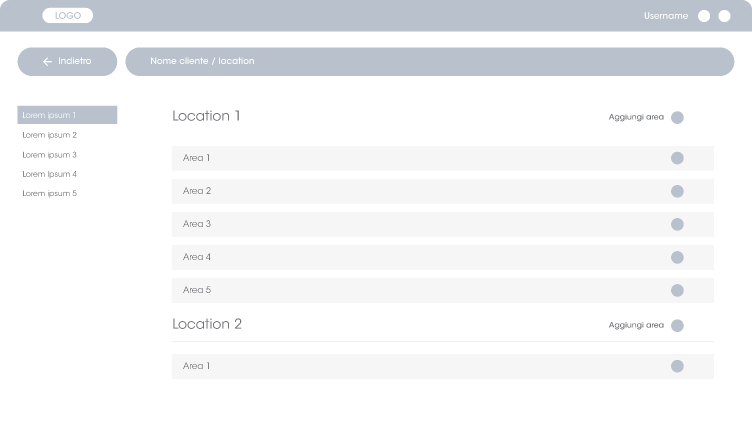Image resolution: width=752 pixels, height=422 pixels.
Task: Go to Lorem ipsum 5 in the sidebar
Action: point(50,193)
